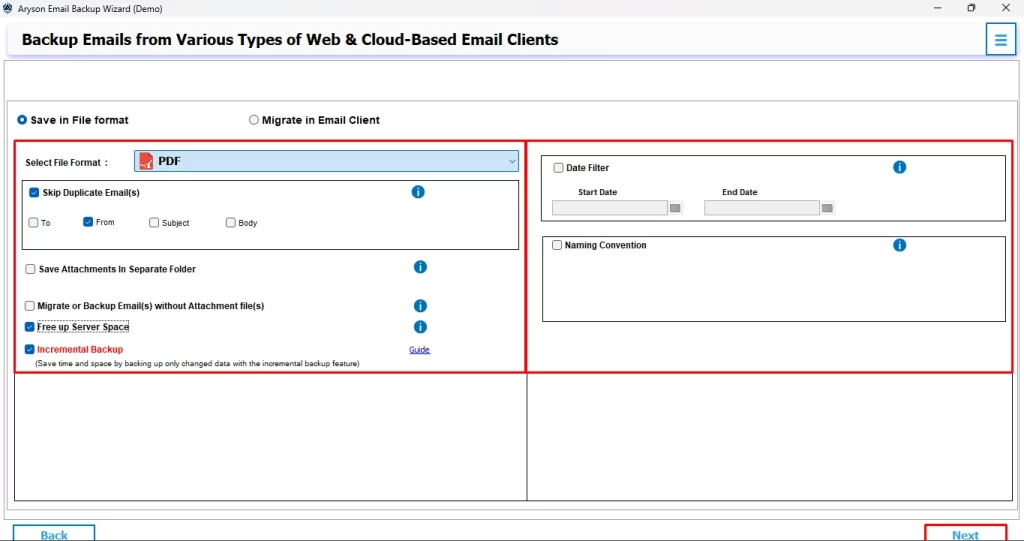This screenshot has height=541, width=1024.
Task: Click the 'Select File Format :' label
Action: [67, 163]
